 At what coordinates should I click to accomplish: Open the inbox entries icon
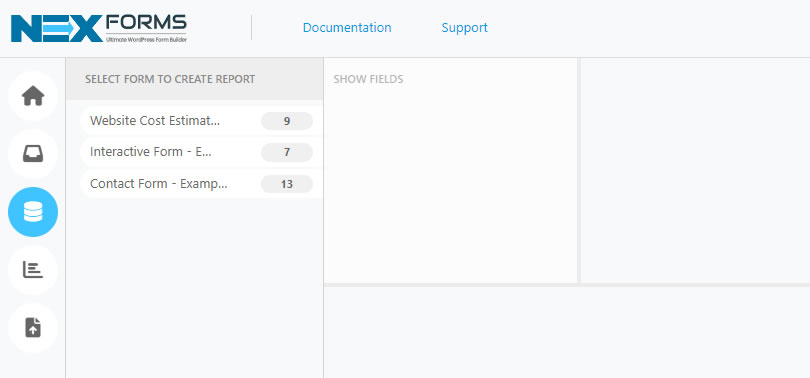coord(33,154)
